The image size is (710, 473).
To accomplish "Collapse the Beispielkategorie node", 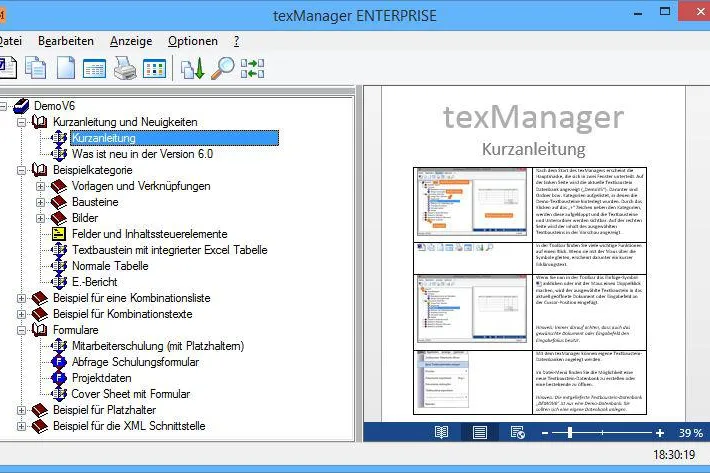I will coord(21,170).
